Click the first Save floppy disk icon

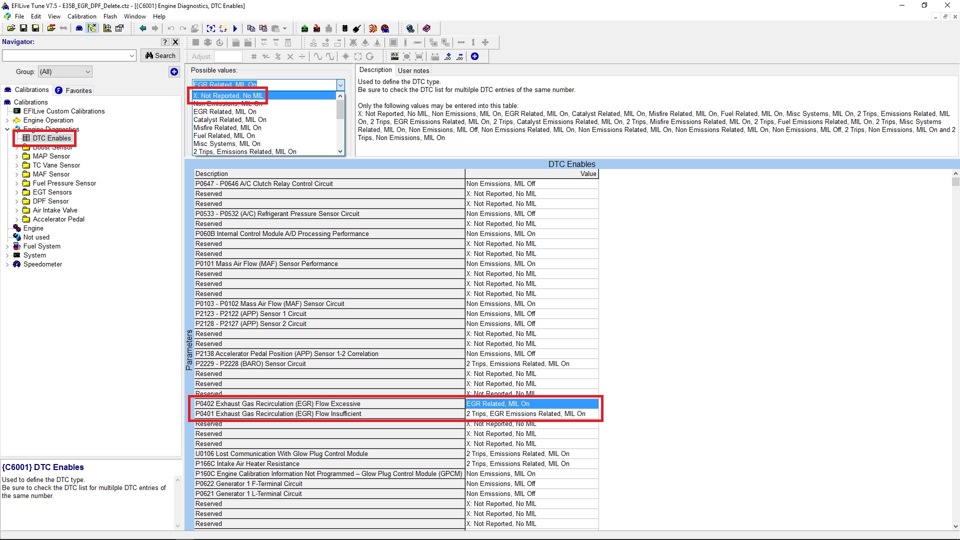[x=23, y=28]
